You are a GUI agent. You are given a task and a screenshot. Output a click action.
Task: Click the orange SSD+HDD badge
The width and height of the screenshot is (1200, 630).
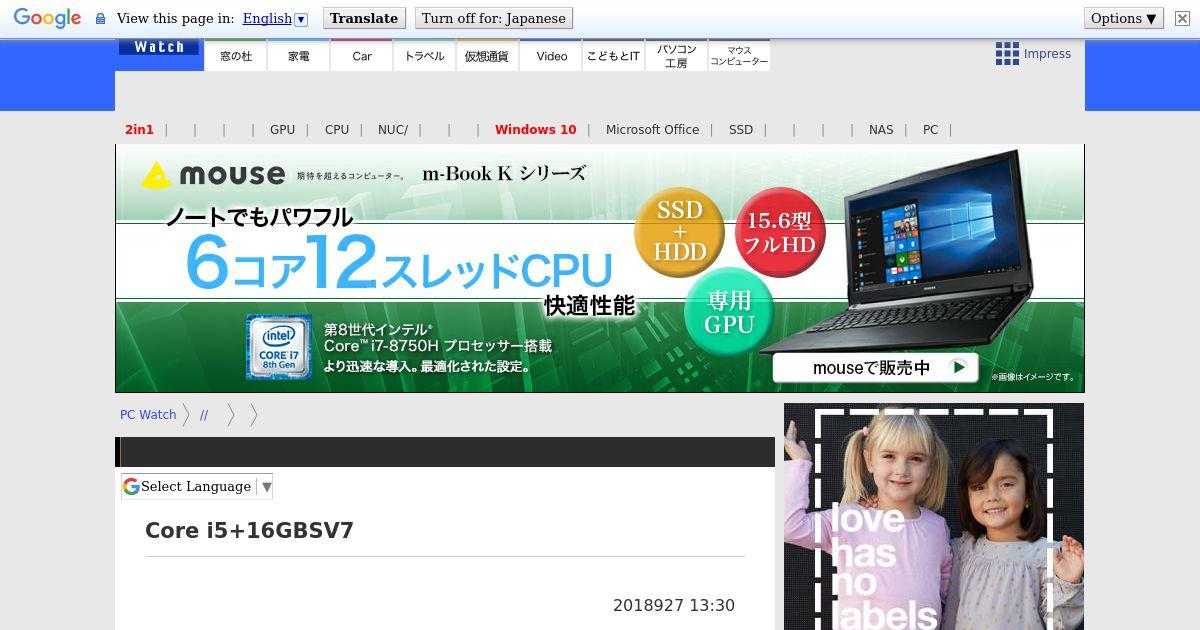[679, 231]
